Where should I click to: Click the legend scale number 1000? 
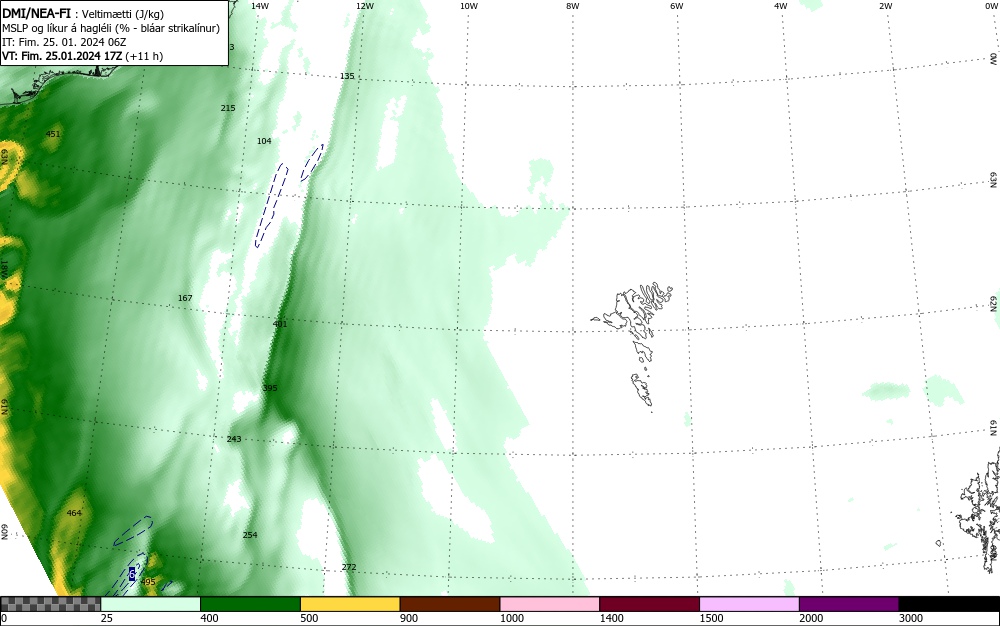point(511,618)
